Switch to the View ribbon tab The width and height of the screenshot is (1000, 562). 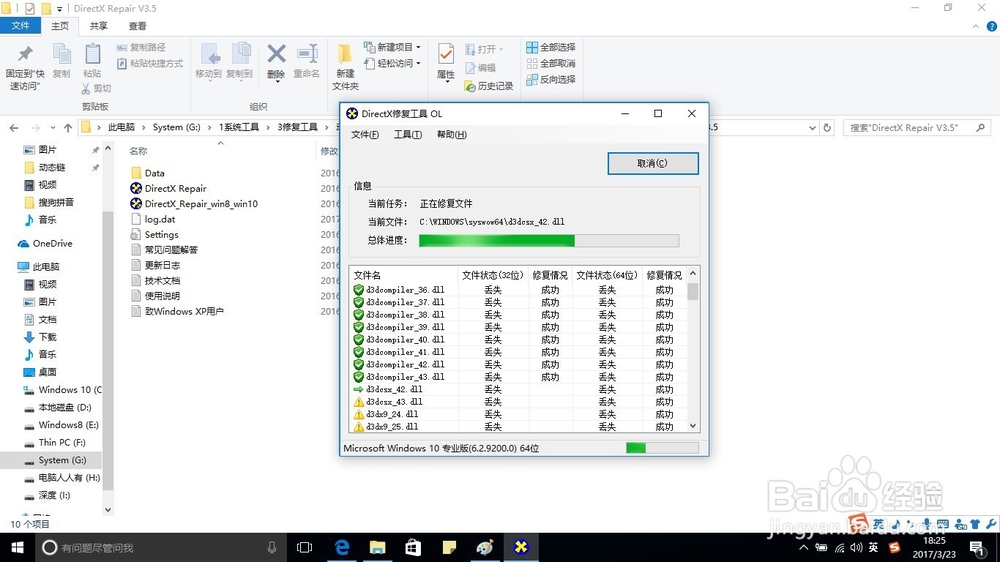pyautogui.click(x=137, y=26)
